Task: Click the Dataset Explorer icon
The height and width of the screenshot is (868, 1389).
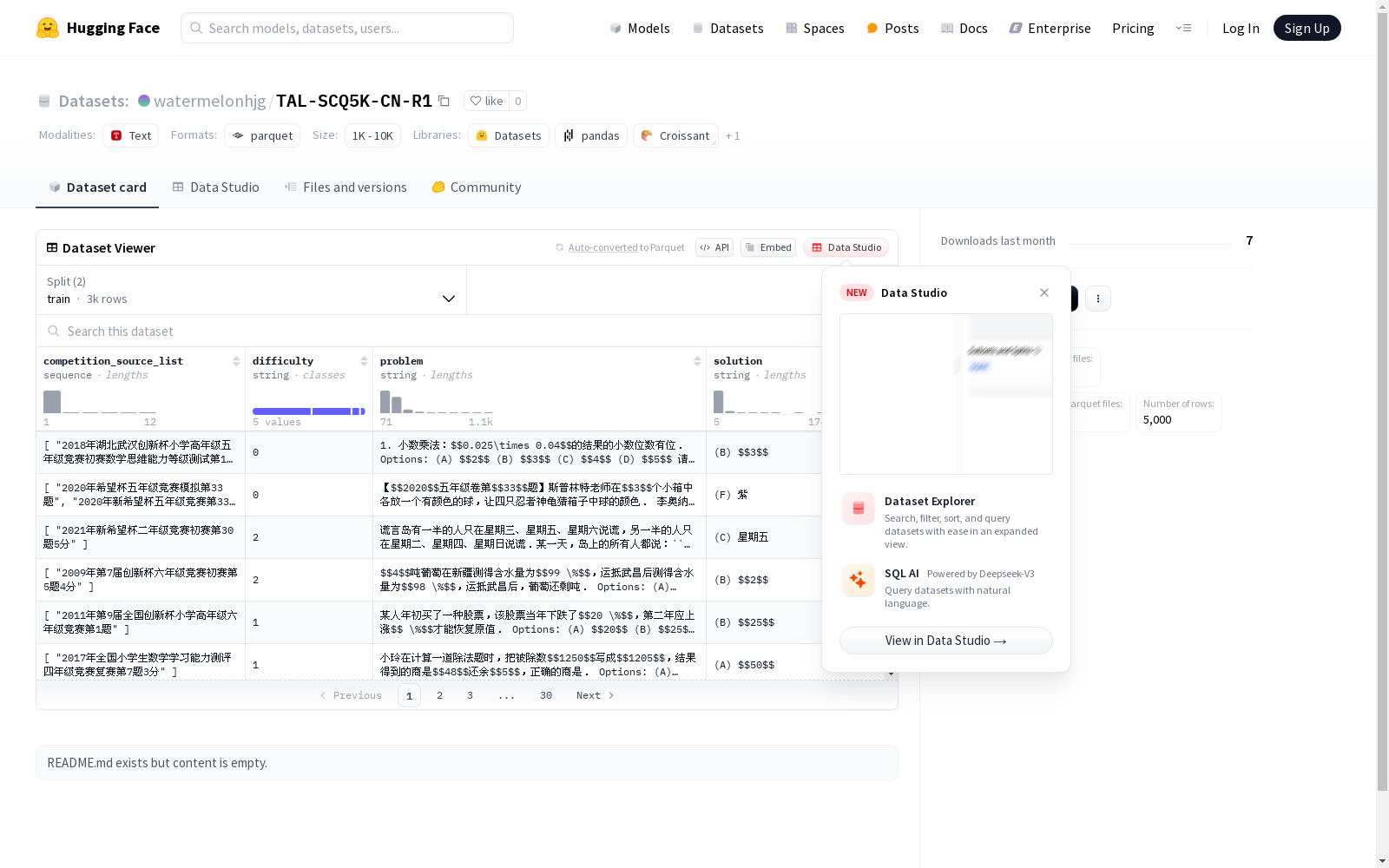Action: tap(859, 509)
